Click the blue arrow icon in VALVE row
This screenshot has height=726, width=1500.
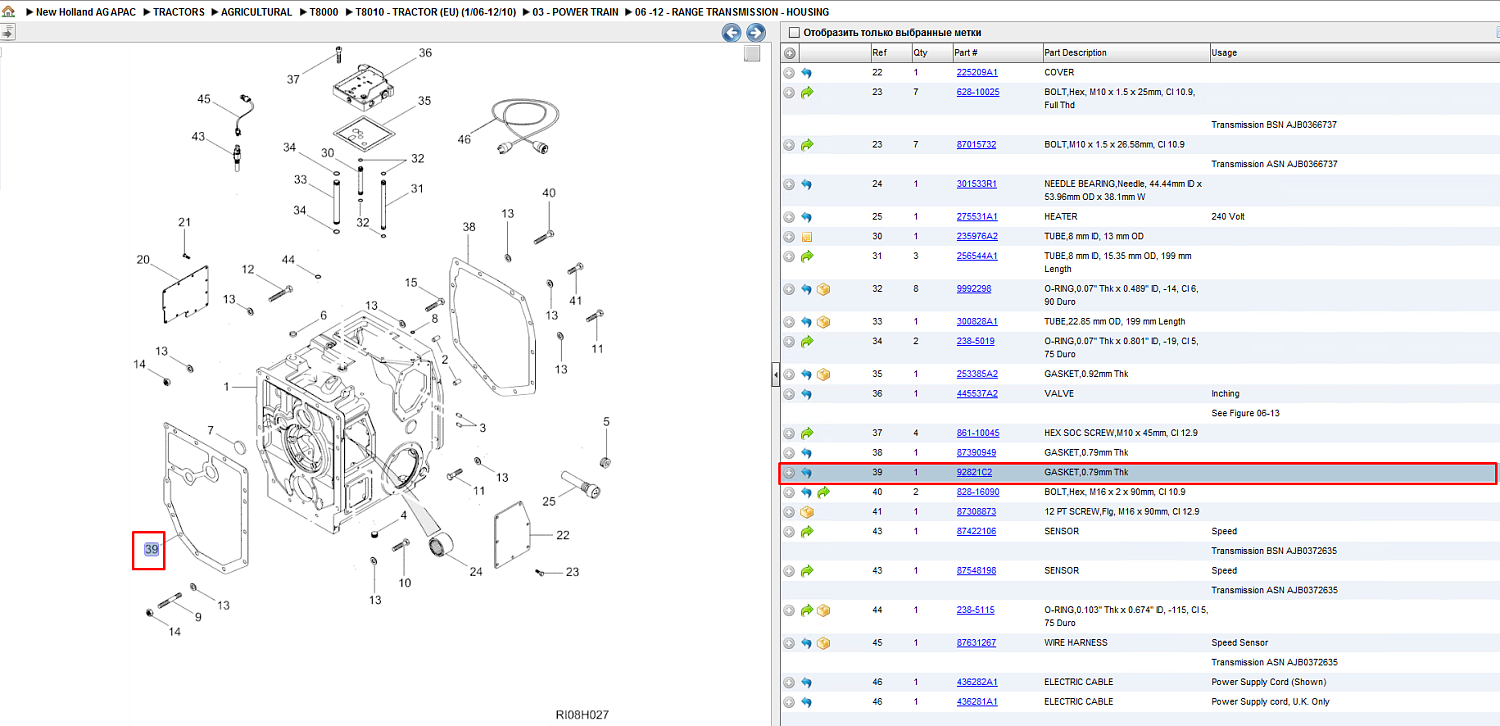tap(807, 394)
